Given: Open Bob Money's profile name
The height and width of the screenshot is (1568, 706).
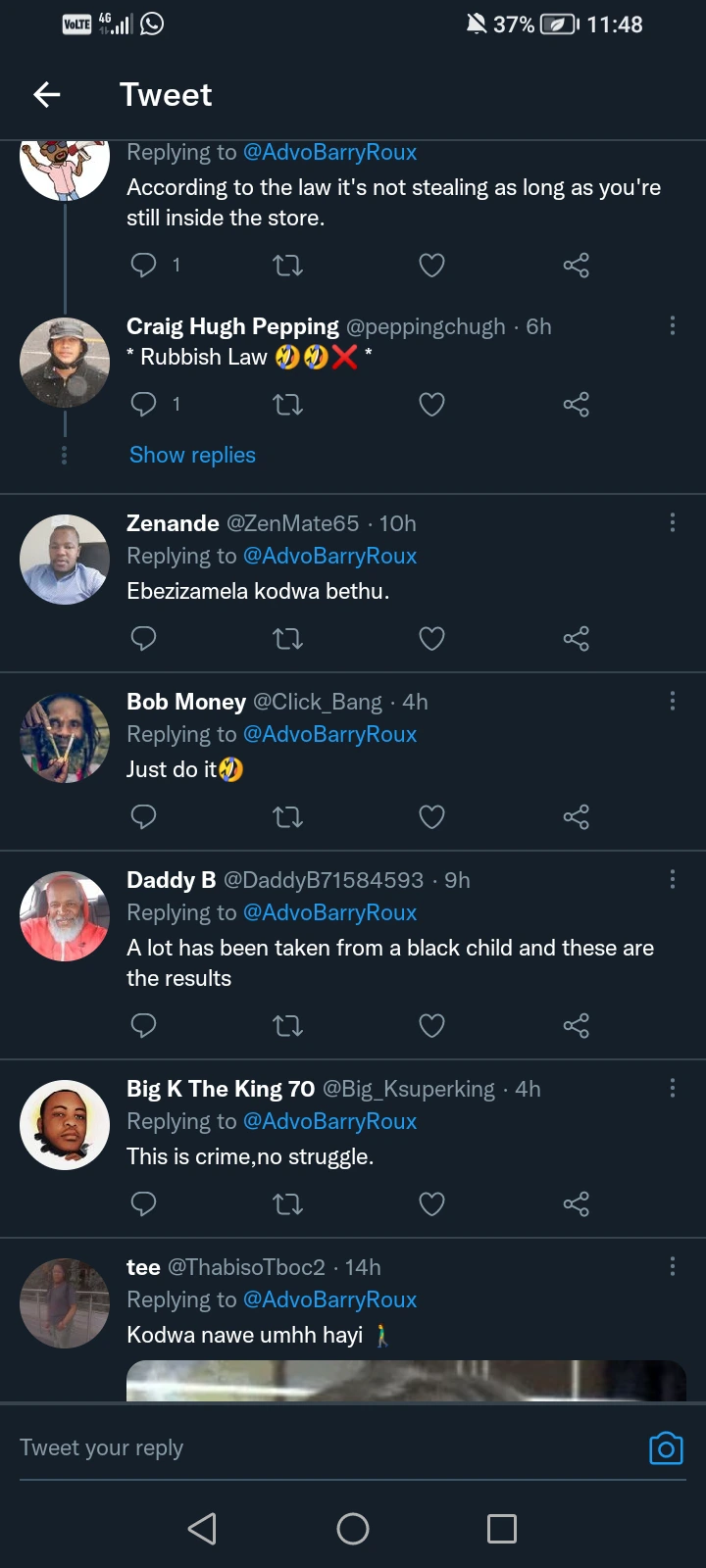Looking at the screenshot, I should [186, 702].
